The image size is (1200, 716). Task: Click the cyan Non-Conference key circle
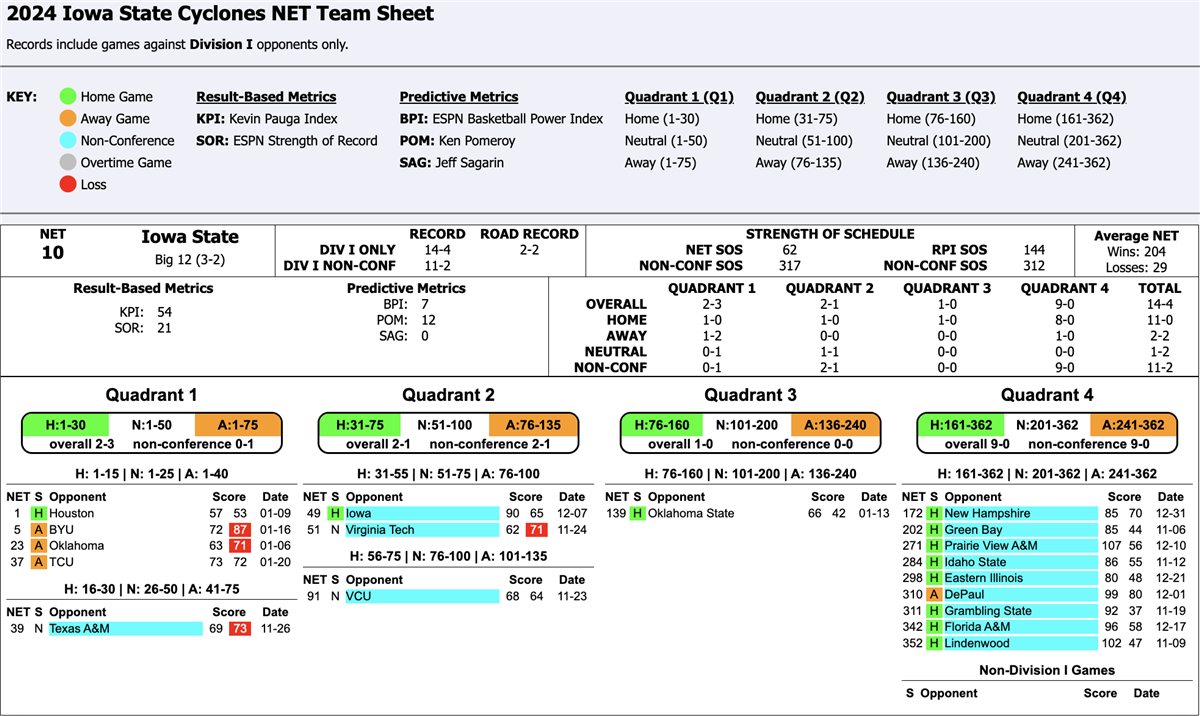click(67, 141)
